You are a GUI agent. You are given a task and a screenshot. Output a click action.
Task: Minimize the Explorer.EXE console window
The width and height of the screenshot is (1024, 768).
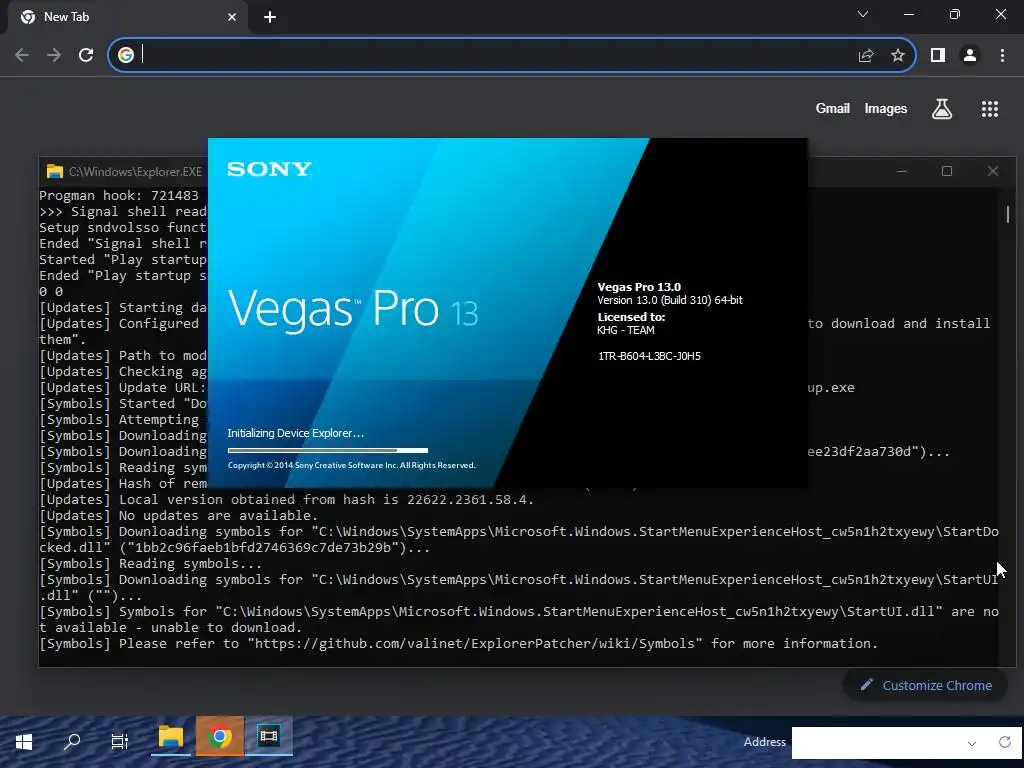click(902, 171)
